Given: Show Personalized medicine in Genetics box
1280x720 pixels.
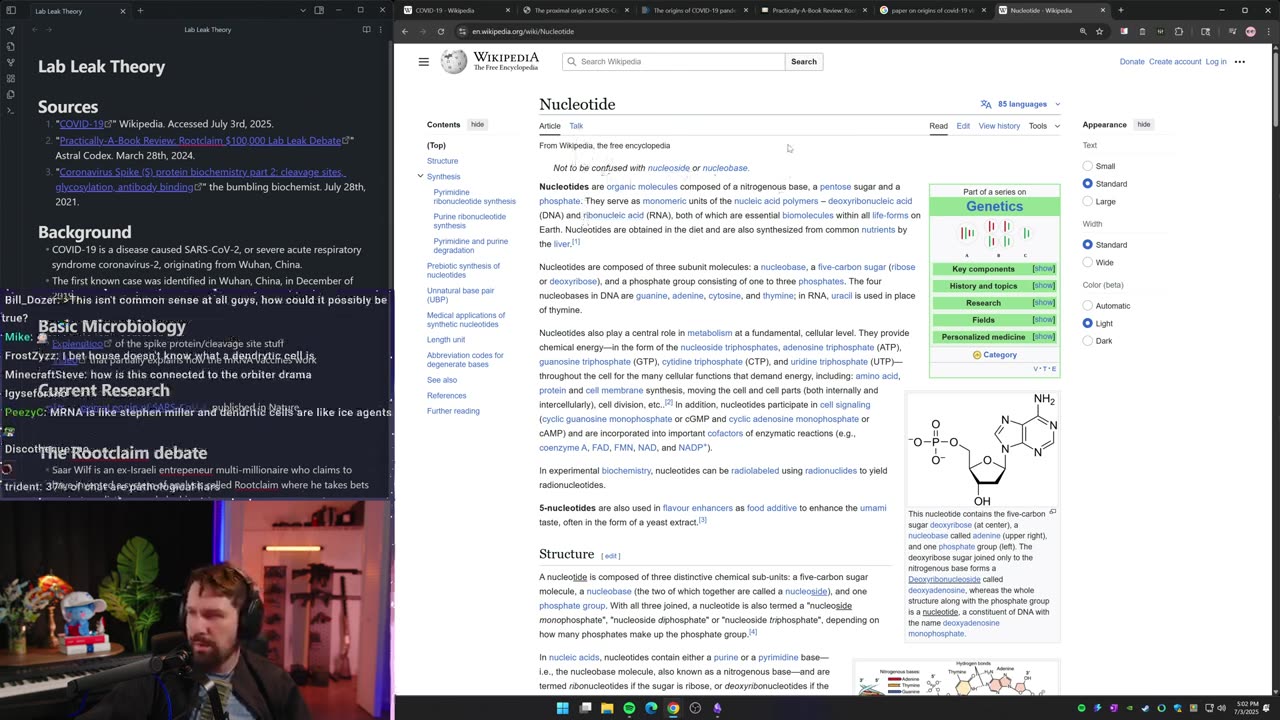Looking at the screenshot, I should [x=1043, y=337].
